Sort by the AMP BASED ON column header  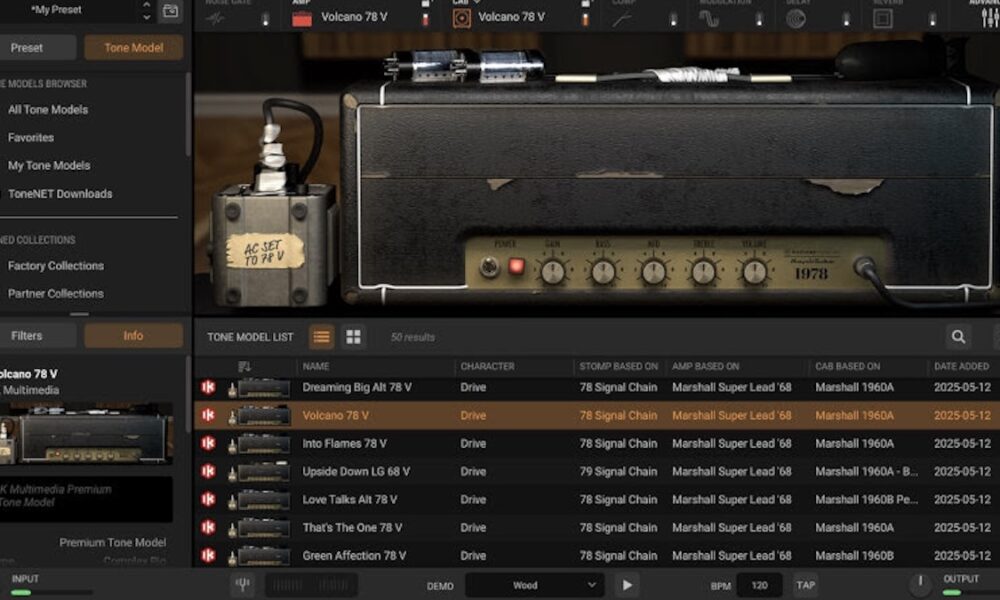705,366
